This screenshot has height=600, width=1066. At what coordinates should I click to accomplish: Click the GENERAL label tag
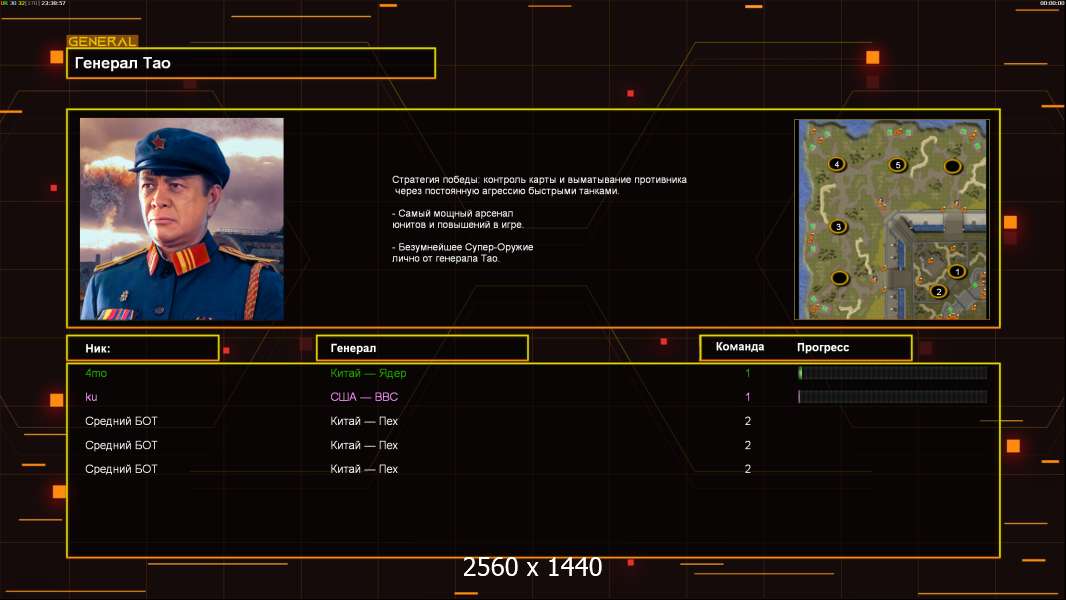[x=102, y=41]
